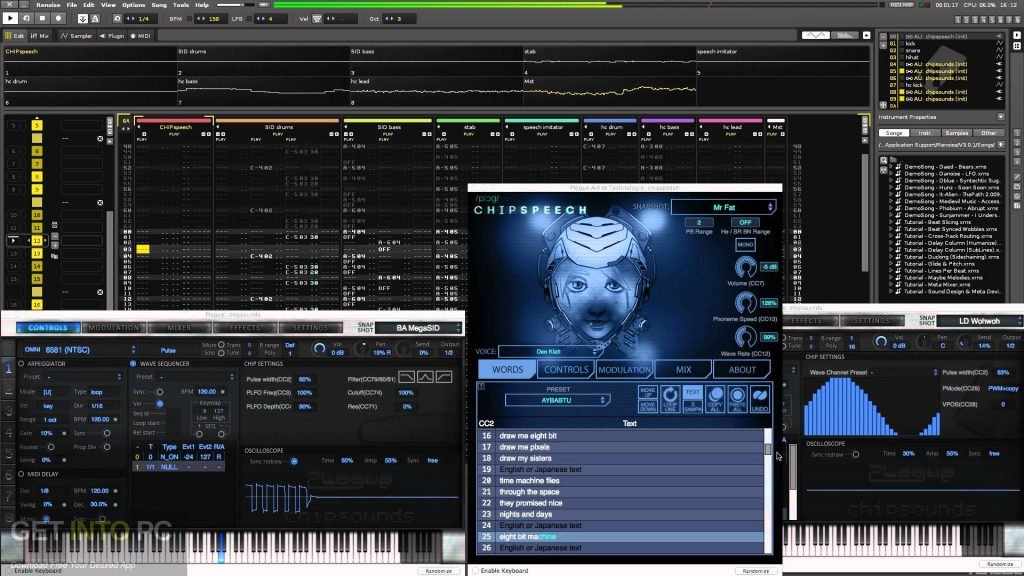Click the Undo icon in Chipspeech
Viewport: 1024px width, 576px height.
click(760, 398)
